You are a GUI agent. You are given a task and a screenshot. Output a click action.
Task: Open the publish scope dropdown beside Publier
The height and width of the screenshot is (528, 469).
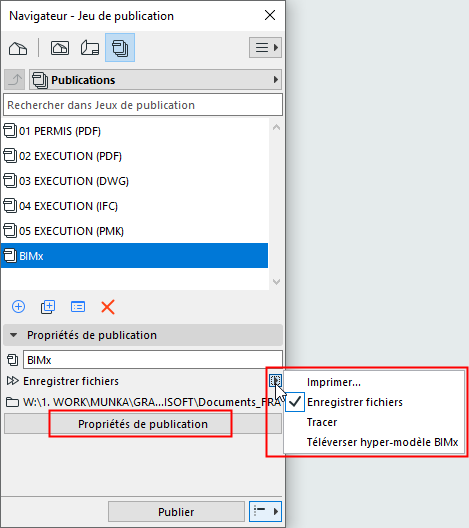(x=265, y=512)
